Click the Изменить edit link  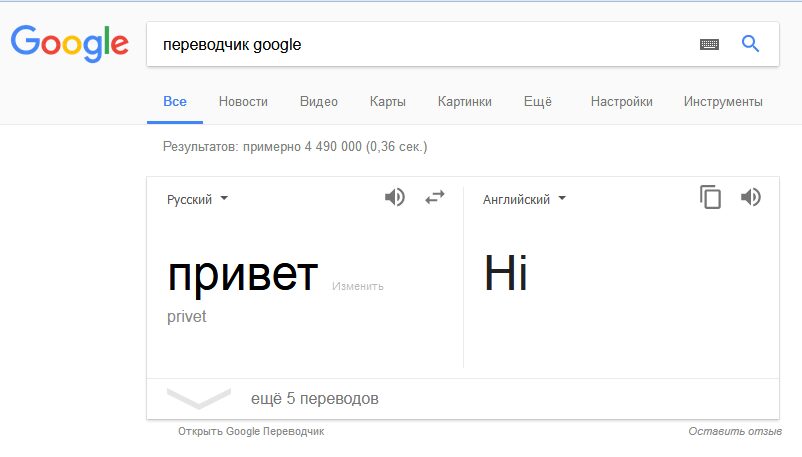click(x=358, y=286)
